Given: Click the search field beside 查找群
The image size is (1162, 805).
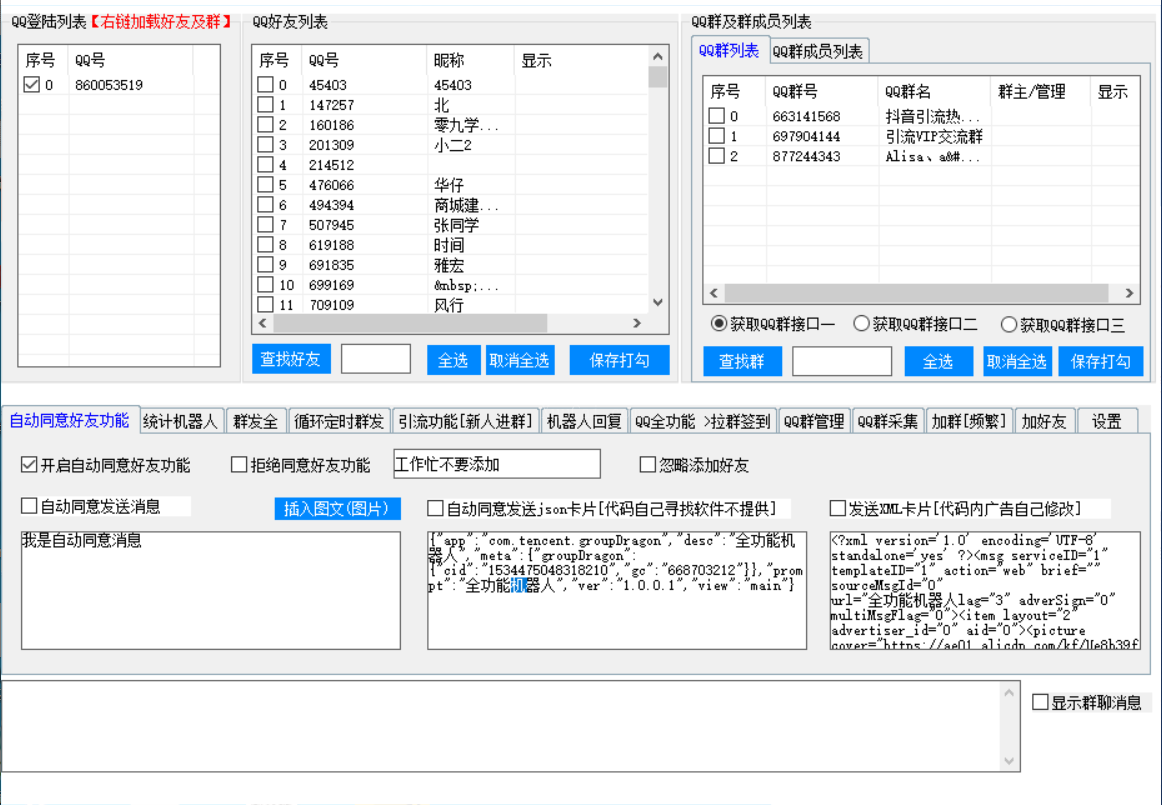Looking at the screenshot, I should 841,362.
